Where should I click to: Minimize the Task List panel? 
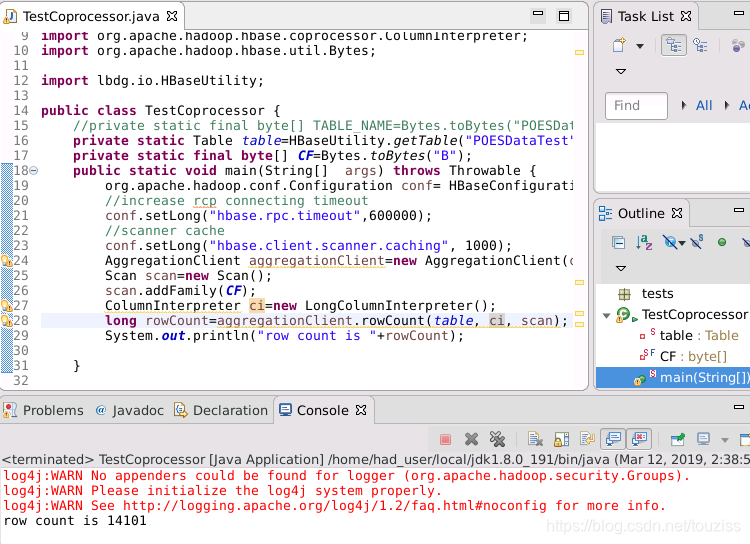[x=739, y=13]
